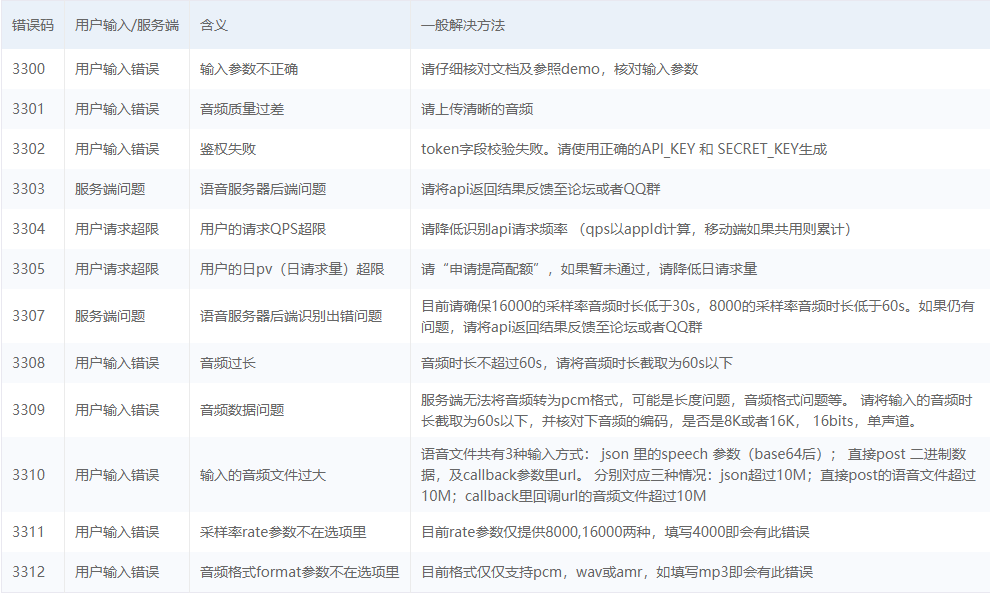Screen dimensions: 990x594
Task: Click 用户输入错误 in row 3300
Action: pos(117,69)
